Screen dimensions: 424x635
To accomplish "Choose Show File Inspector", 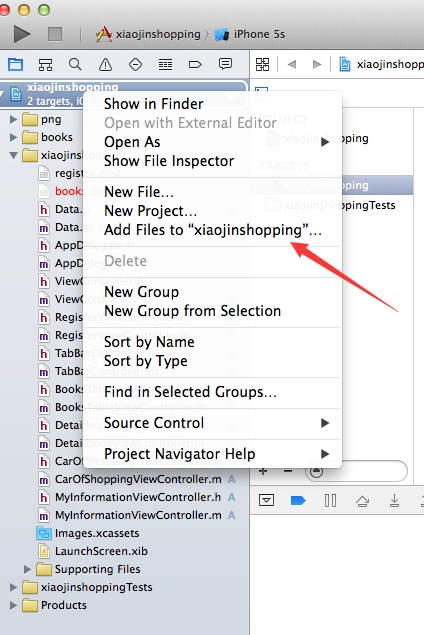I will [169, 161].
